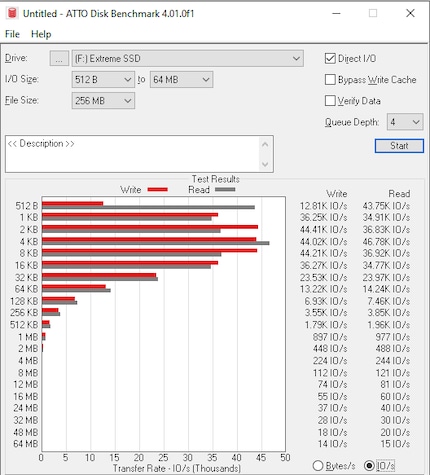Image resolution: width=430 pixels, height=475 pixels.
Task: Open the File Size 256 MB dropdown
Action: point(103,101)
